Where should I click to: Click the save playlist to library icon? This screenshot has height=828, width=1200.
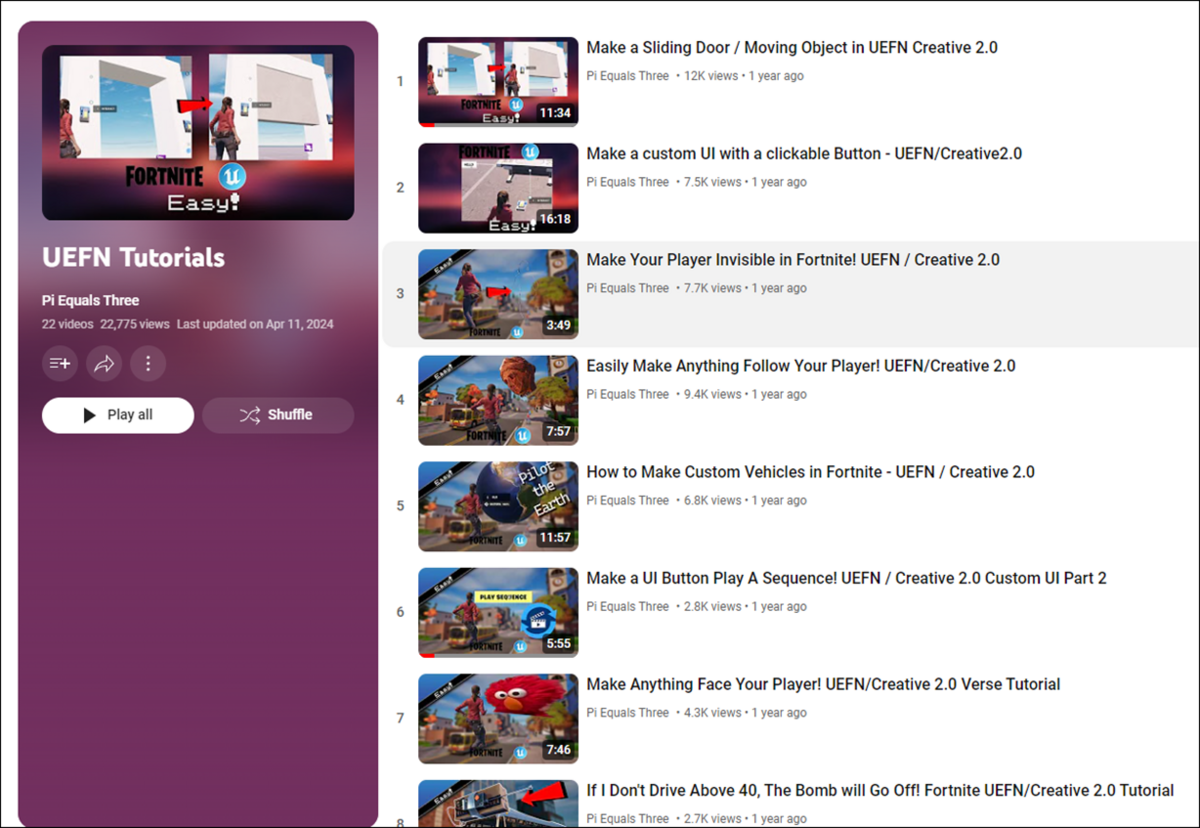coord(60,364)
